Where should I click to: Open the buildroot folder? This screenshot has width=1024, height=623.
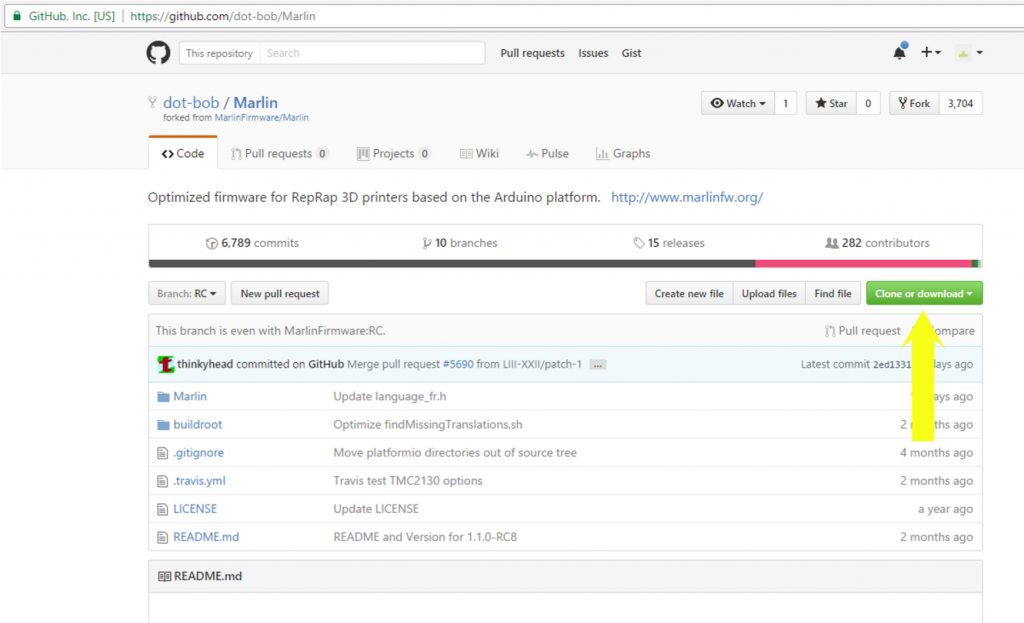coord(197,424)
